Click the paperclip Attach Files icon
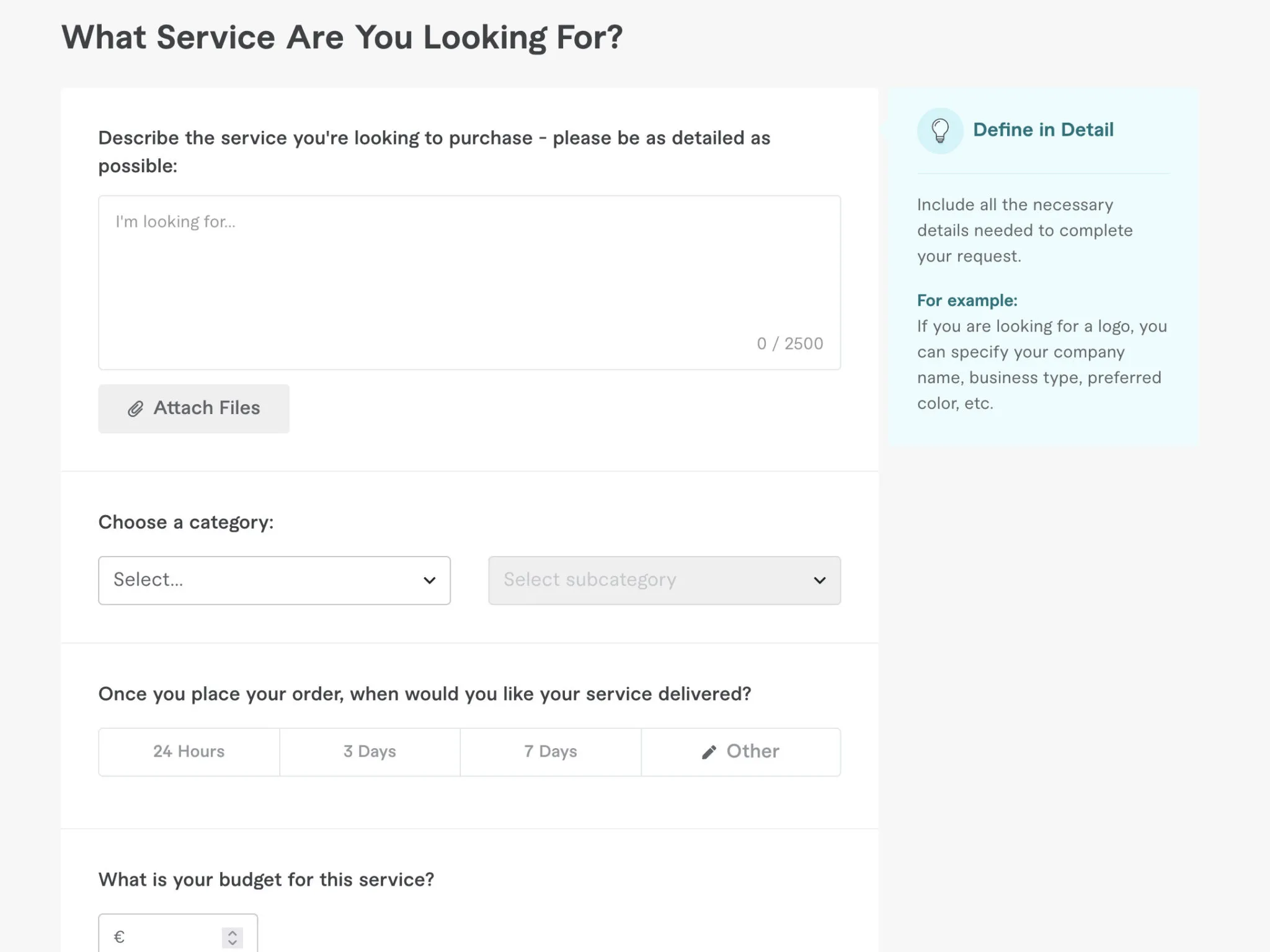The image size is (1270, 952). (135, 409)
